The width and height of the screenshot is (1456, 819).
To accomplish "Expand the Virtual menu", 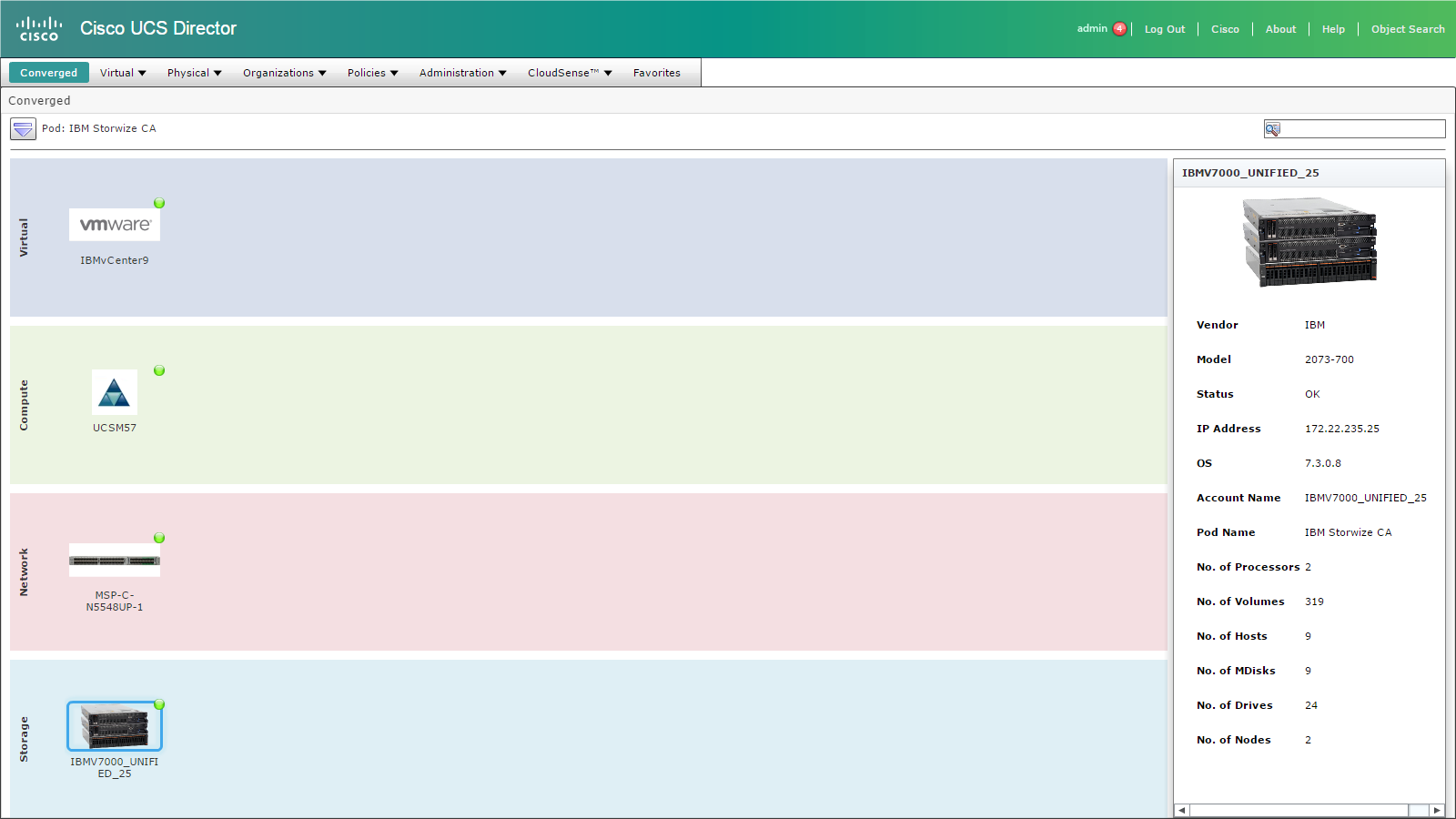I will [x=123, y=73].
